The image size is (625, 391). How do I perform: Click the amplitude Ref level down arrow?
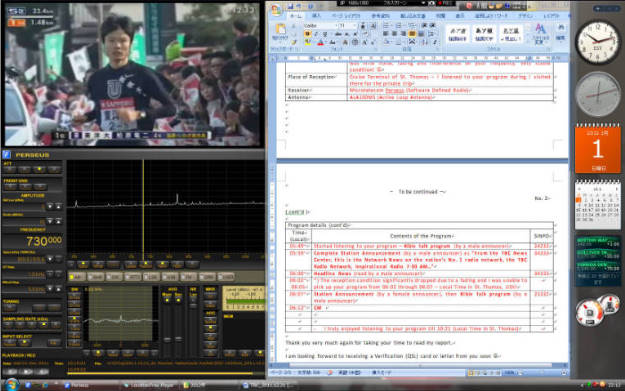[50, 206]
